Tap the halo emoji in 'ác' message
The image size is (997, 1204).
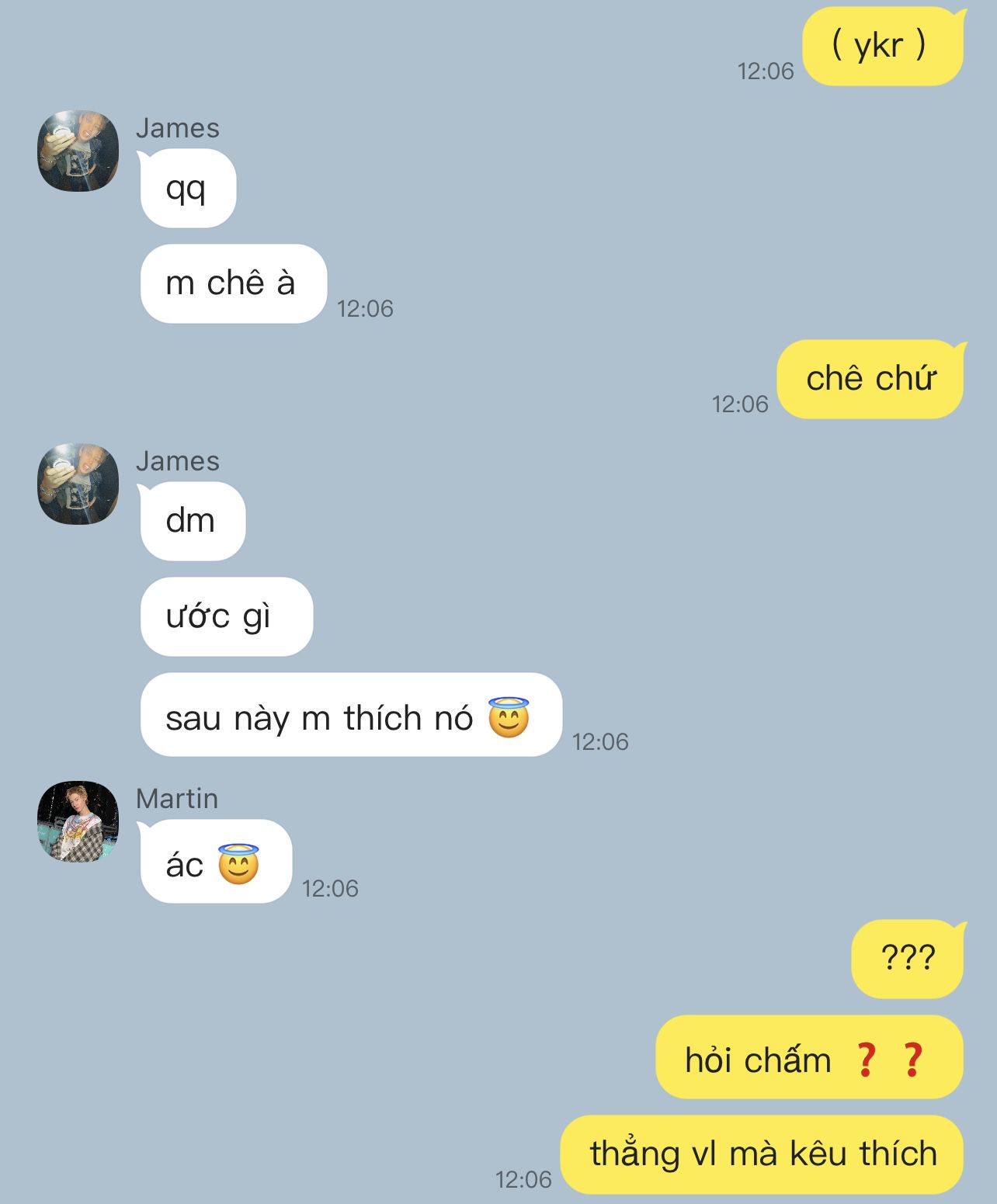(238, 863)
